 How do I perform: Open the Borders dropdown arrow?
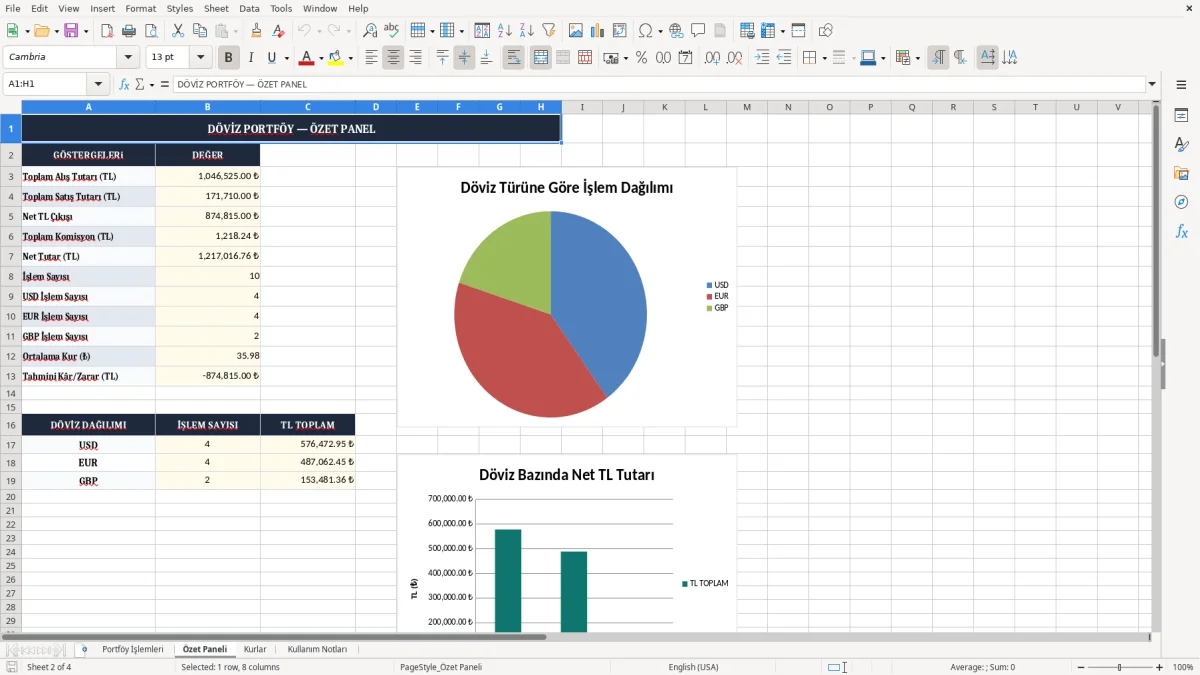823,58
